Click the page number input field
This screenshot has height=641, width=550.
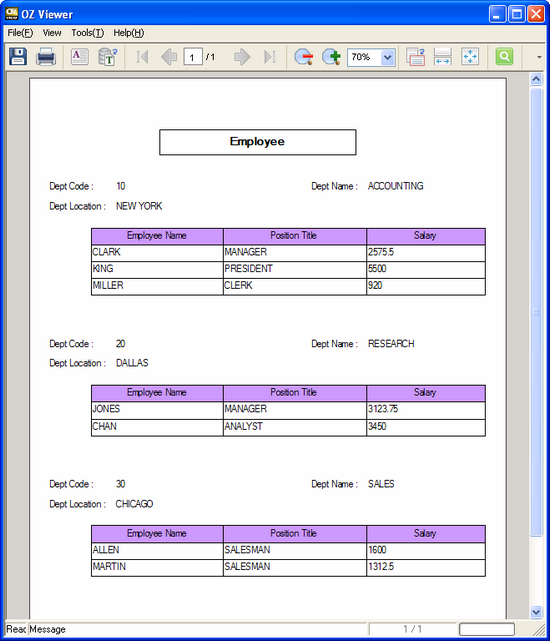point(193,57)
